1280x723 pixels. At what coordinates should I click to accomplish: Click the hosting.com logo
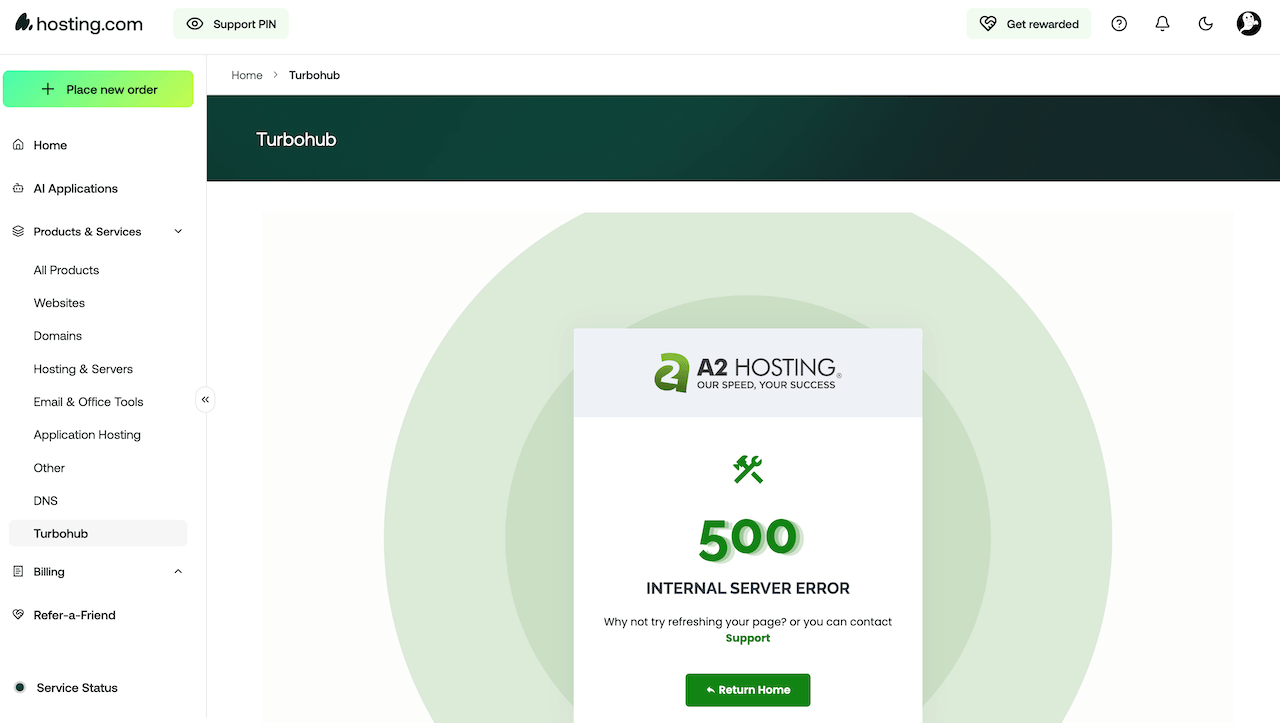pyautogui.click(x=78, y=23)
